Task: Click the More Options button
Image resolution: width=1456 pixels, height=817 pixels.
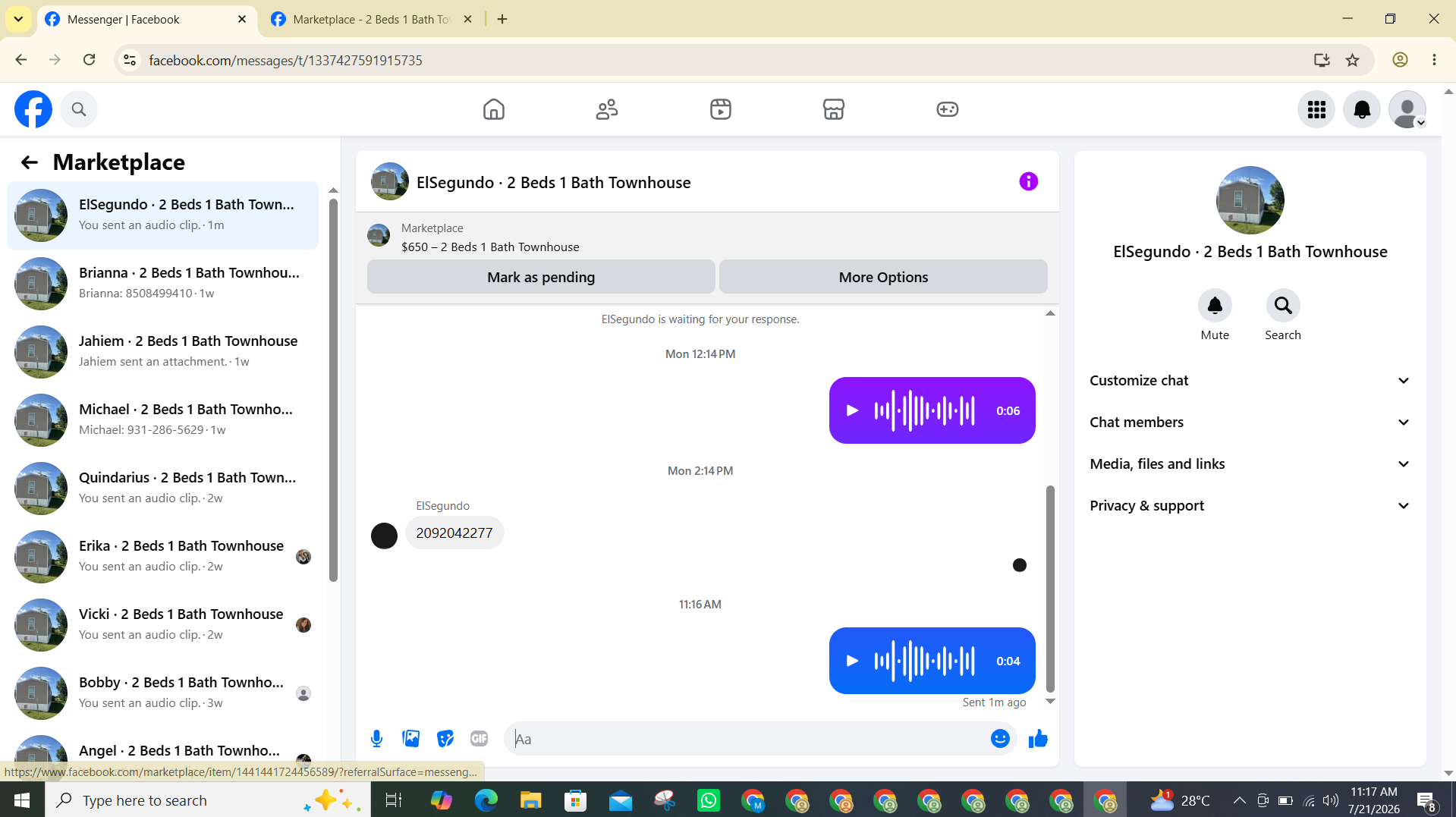Action: [883, 277]
